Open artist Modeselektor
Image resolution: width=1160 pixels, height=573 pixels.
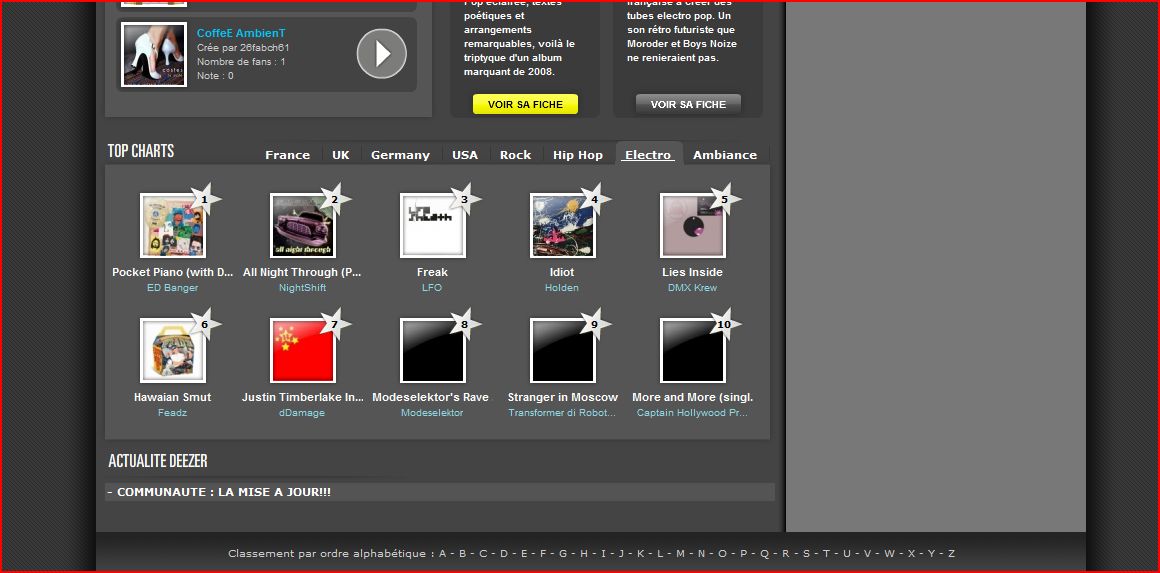click(x=432, y=413)
